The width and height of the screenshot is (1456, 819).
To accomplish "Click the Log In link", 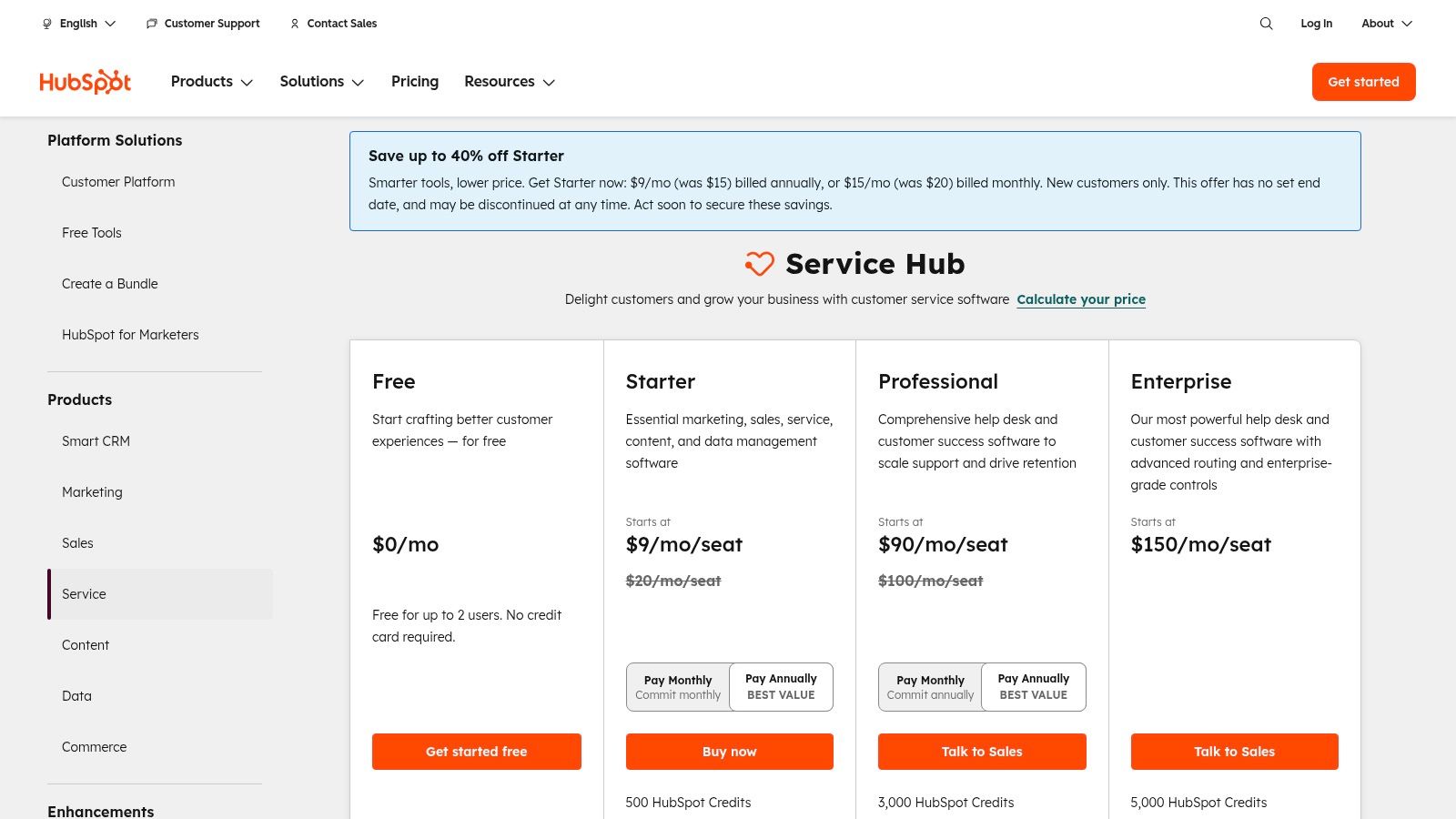I will 1316,24.
